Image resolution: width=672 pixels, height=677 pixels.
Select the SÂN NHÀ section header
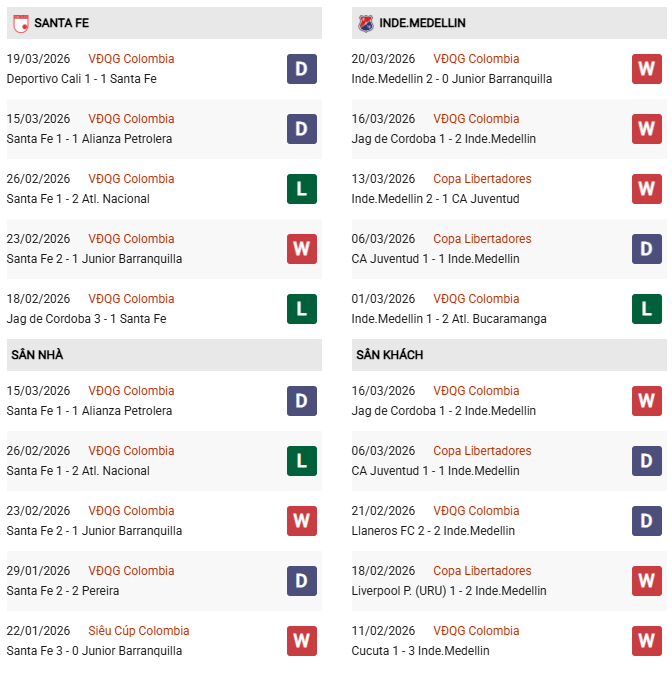pos(37,355)
